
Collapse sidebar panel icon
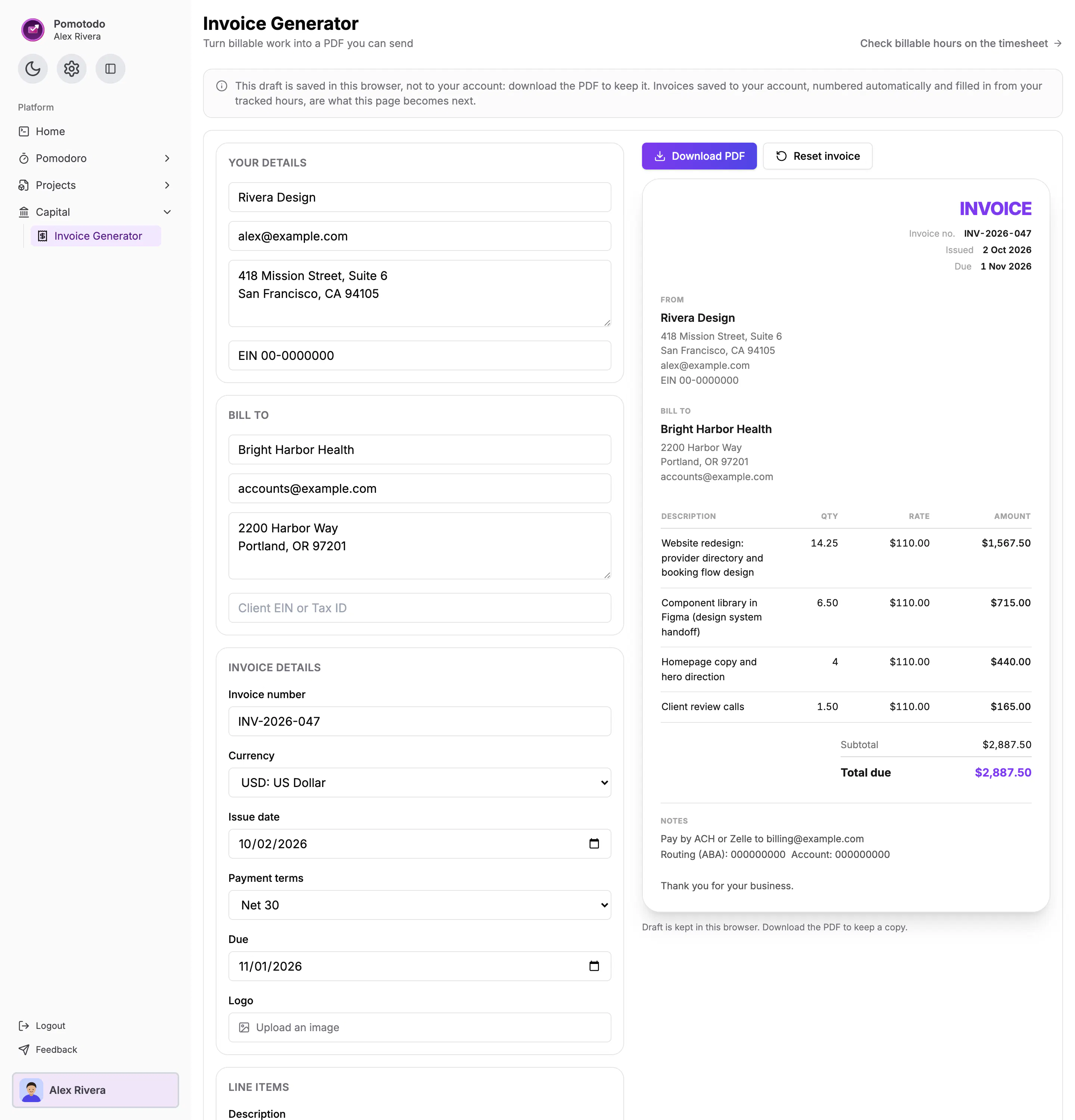click(110, 69)
